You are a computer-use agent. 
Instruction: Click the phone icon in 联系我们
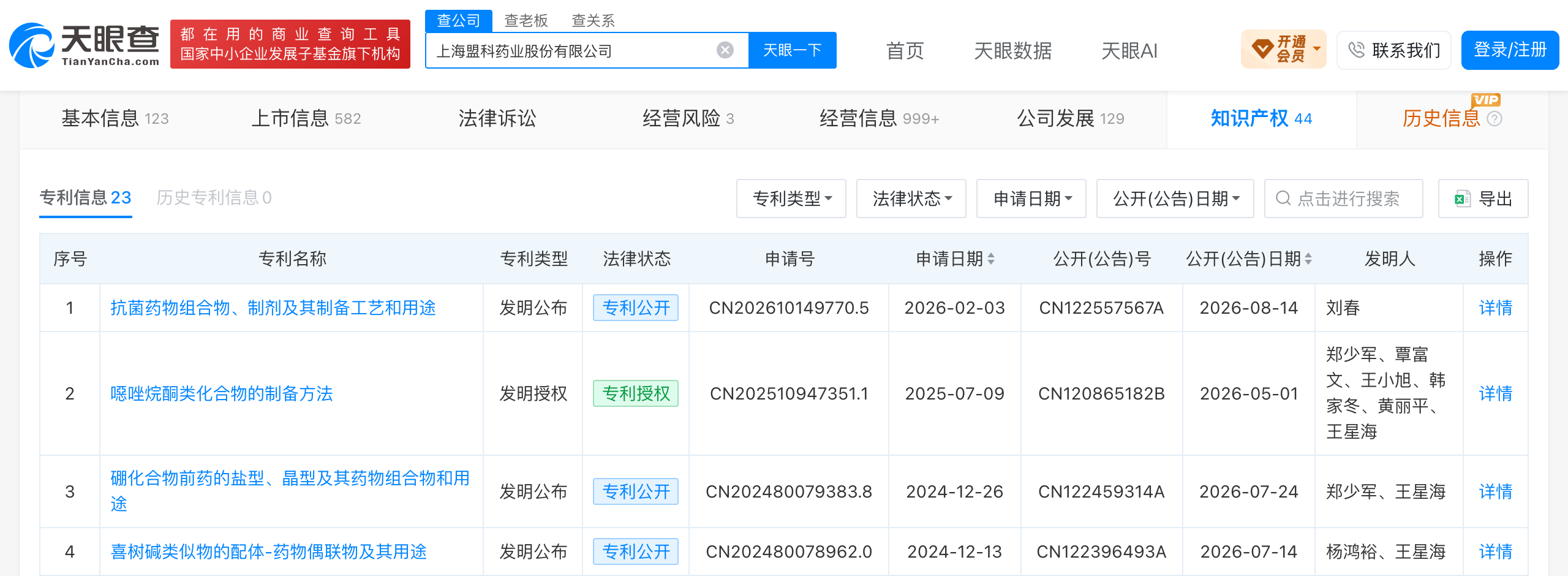(x=1356, y=50)
